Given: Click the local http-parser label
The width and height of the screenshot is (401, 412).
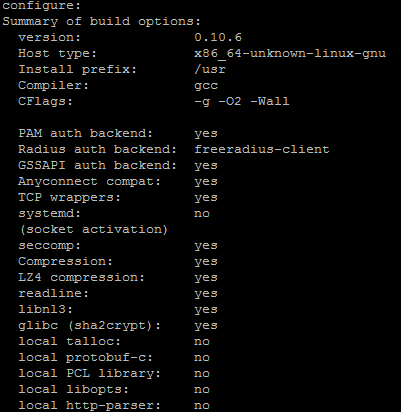Looking at the screenshot, I should click(89, 406).
